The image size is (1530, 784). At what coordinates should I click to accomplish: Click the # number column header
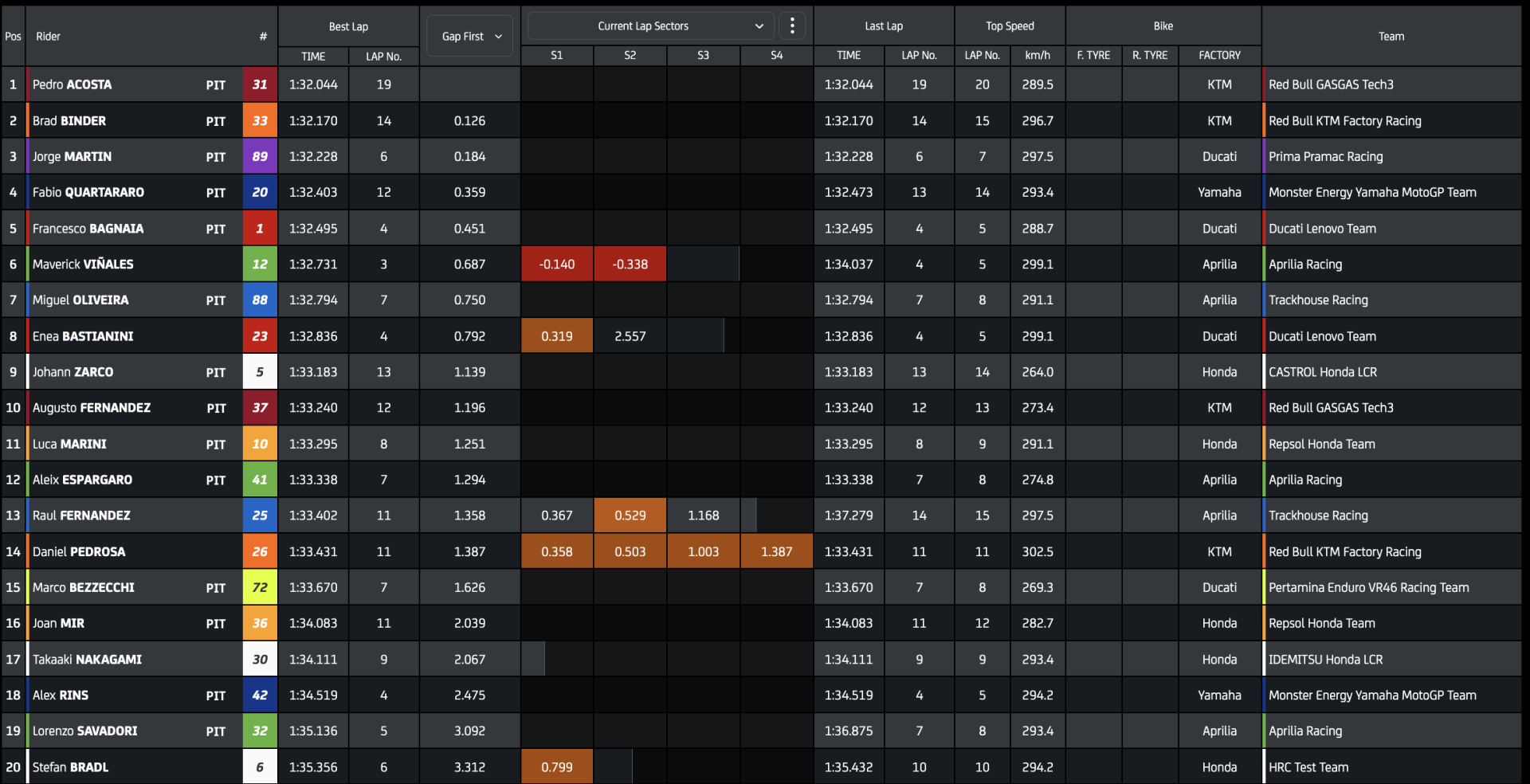point(263,37)
